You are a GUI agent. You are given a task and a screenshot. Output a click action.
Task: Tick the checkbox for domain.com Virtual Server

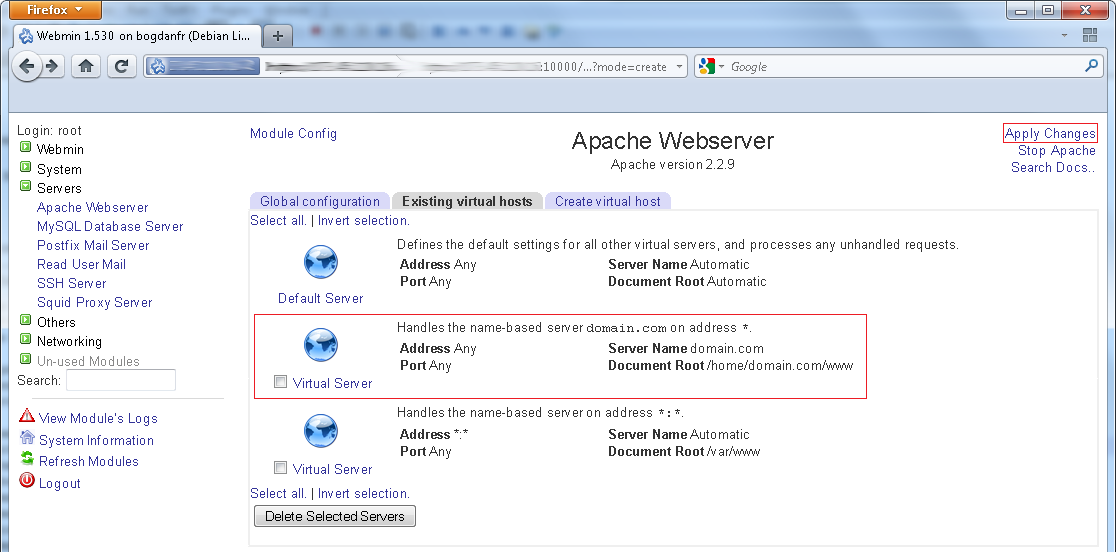coord(281,382)
